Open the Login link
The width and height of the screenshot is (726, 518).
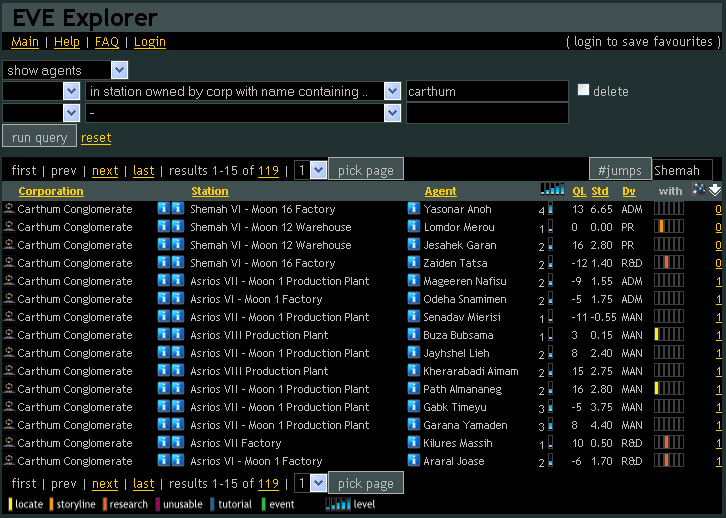pos(150,42)
